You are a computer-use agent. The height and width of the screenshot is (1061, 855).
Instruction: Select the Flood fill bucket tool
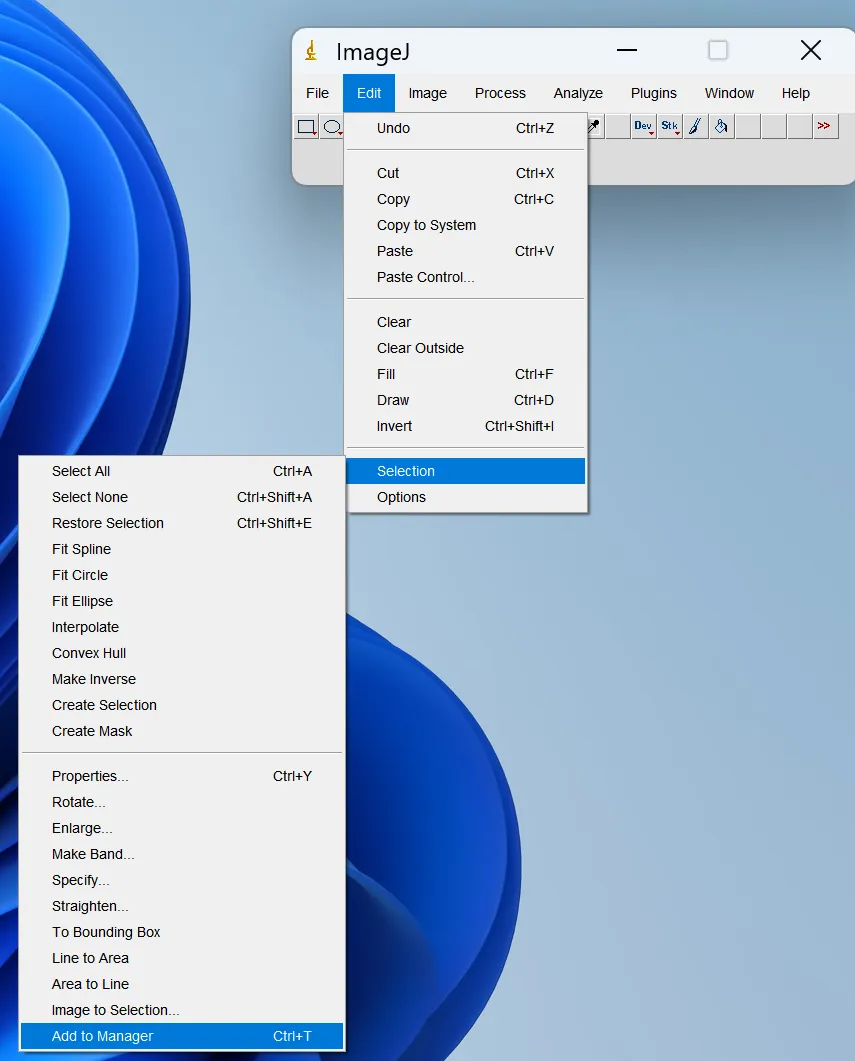tap(722, 127)
